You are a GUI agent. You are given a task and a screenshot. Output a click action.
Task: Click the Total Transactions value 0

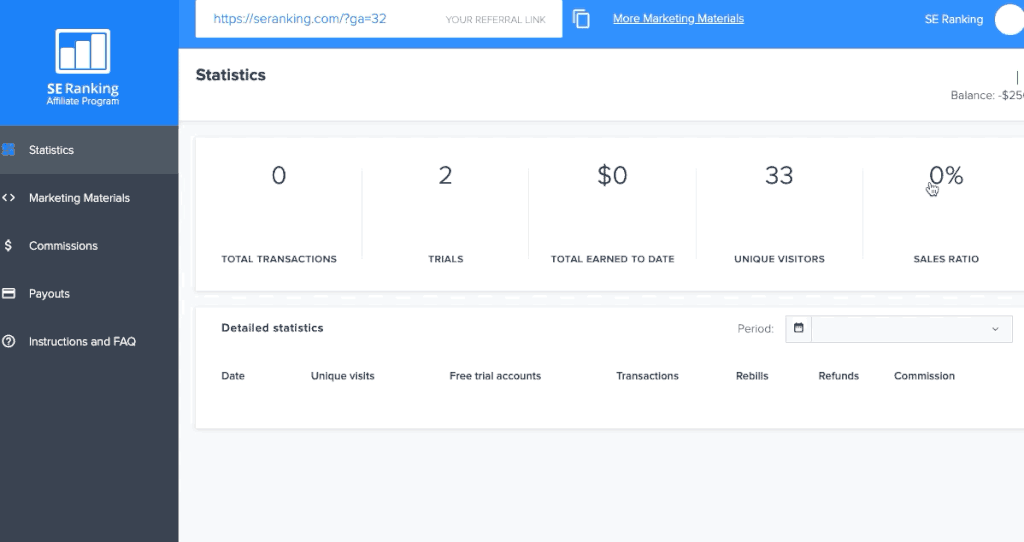click(x=279, y=175)
